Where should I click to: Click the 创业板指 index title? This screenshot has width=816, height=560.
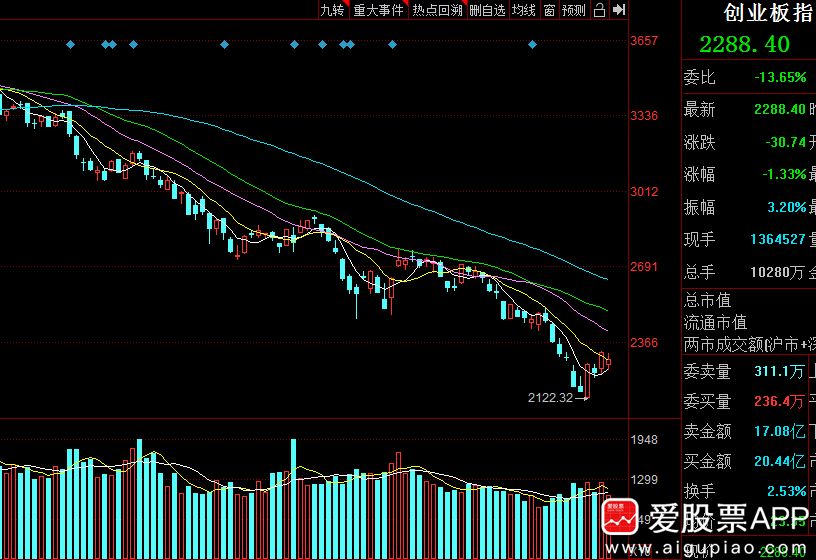click(x=769, y=12)
